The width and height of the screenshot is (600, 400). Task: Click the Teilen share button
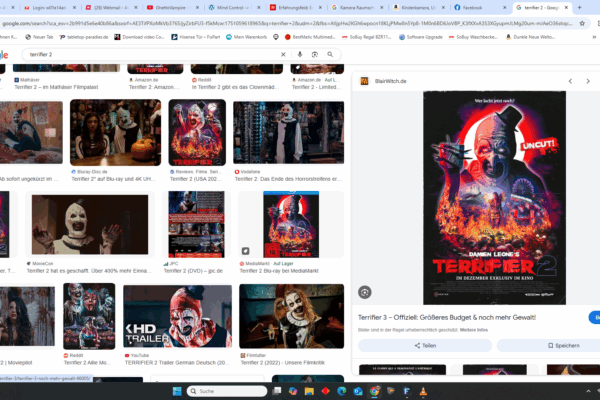425,345
